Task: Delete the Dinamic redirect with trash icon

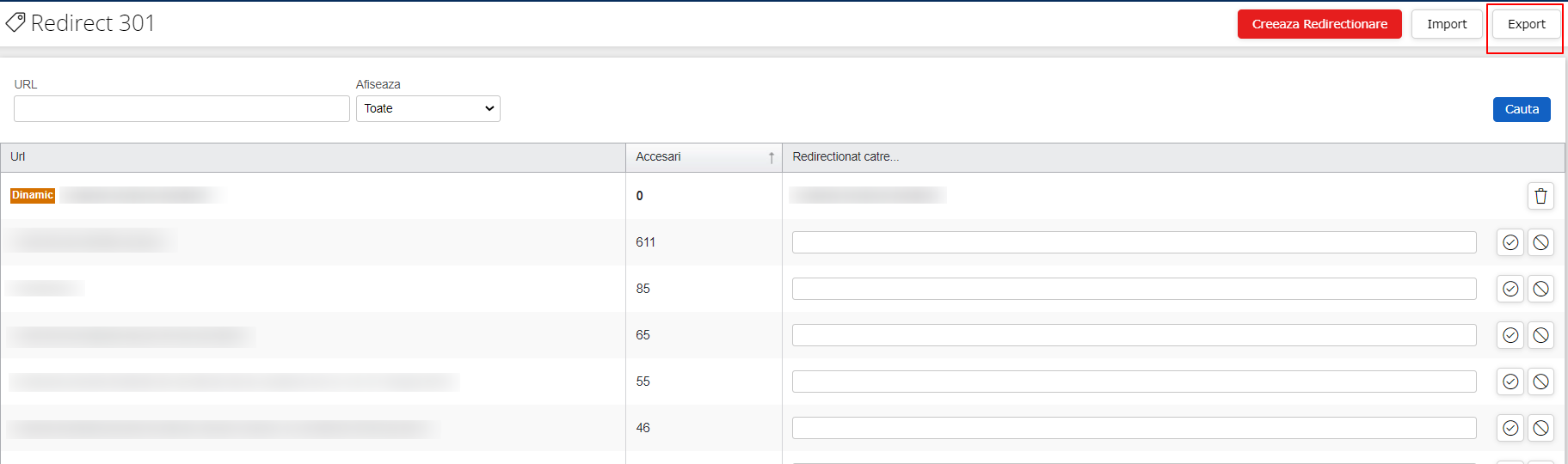Action: click(1540, 196)
